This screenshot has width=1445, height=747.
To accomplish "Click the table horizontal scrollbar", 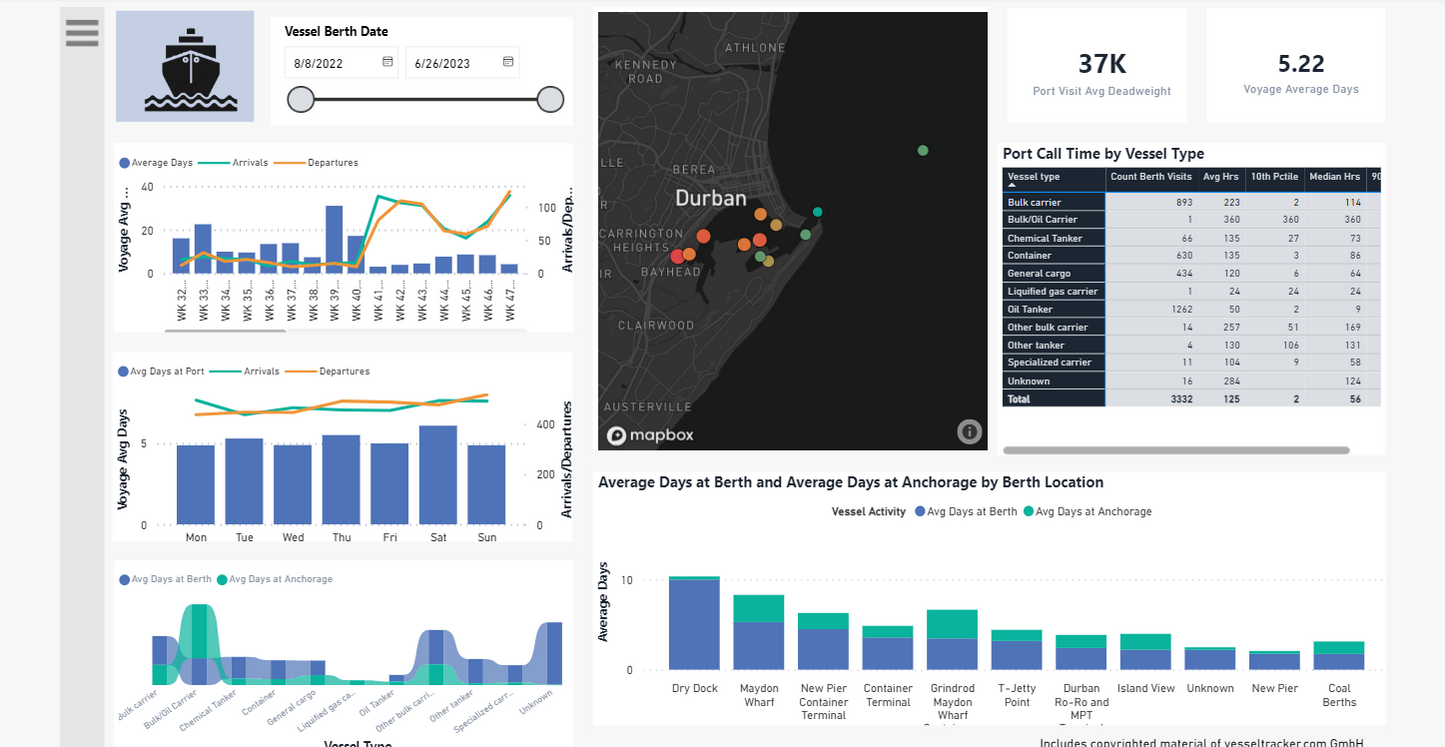I will pyautogui.click(x=1176, y=451).
